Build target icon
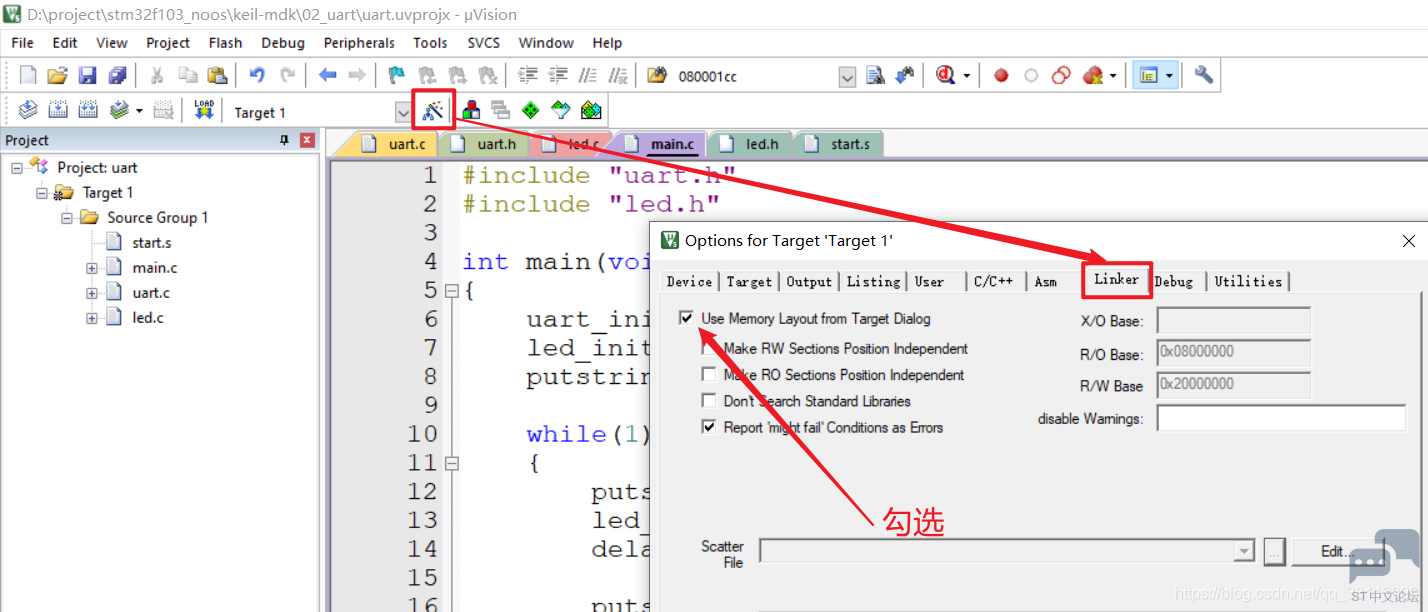The image size is (1428, 612). coord(58,110)
